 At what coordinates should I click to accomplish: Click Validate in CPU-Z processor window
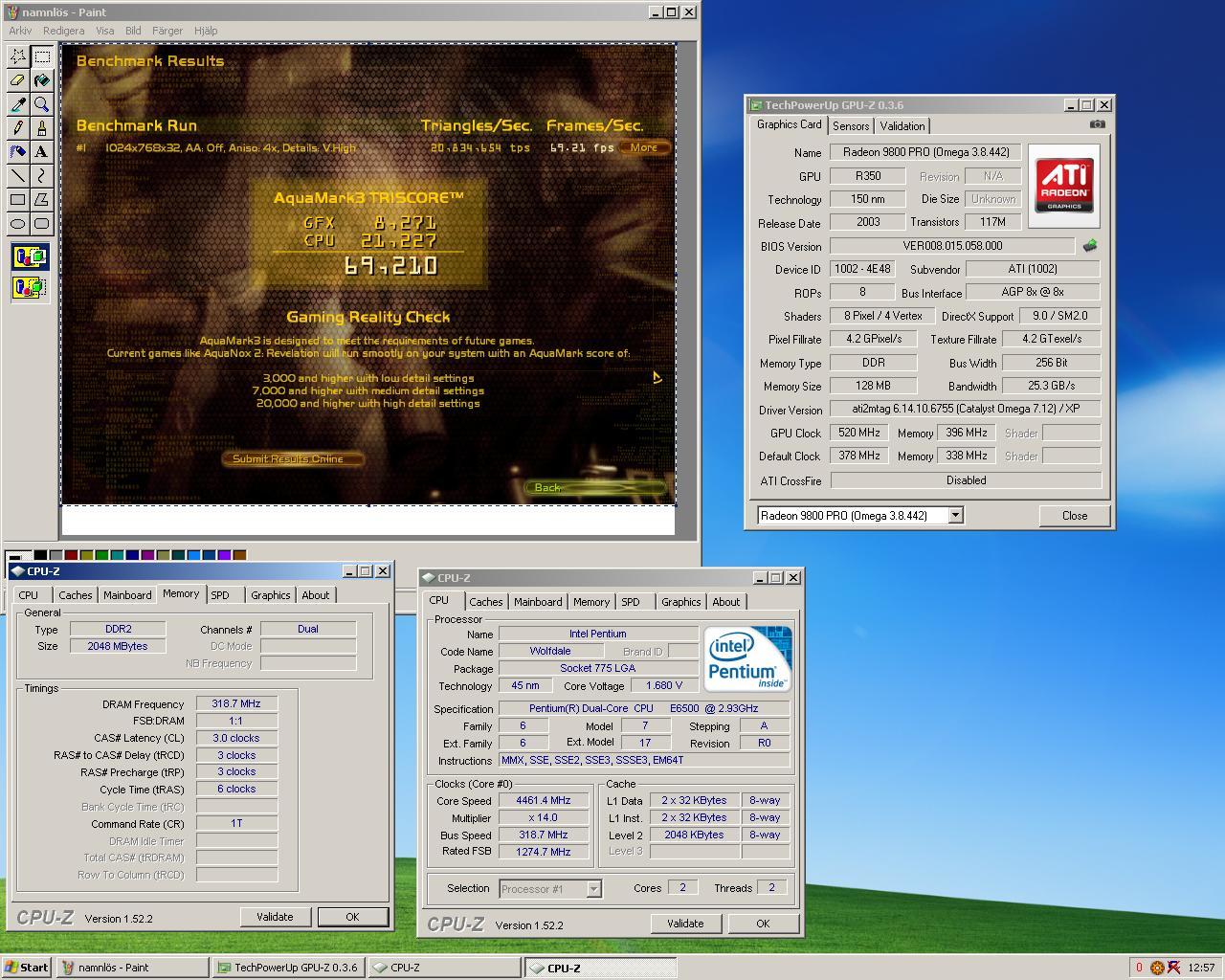[x=685, y=924]
